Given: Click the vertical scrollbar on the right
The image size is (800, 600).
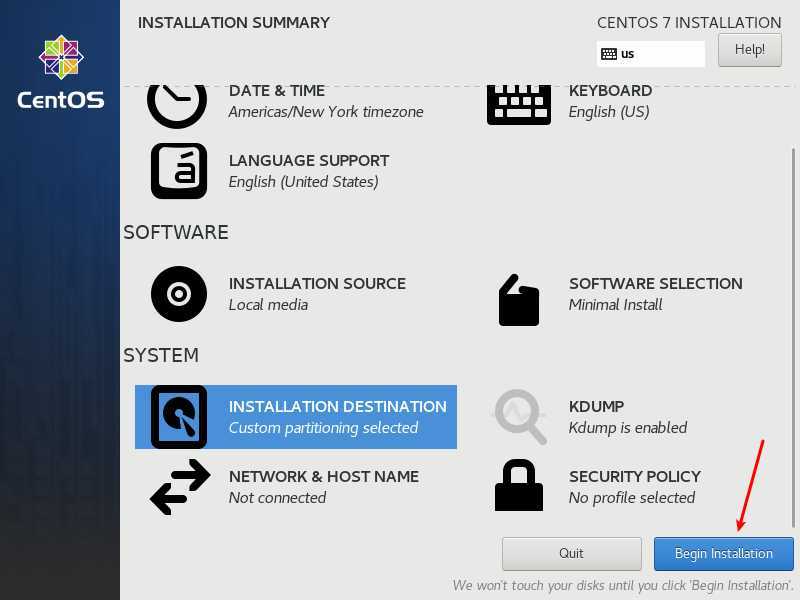Looking at the screenshot, I should coord(793,338).
